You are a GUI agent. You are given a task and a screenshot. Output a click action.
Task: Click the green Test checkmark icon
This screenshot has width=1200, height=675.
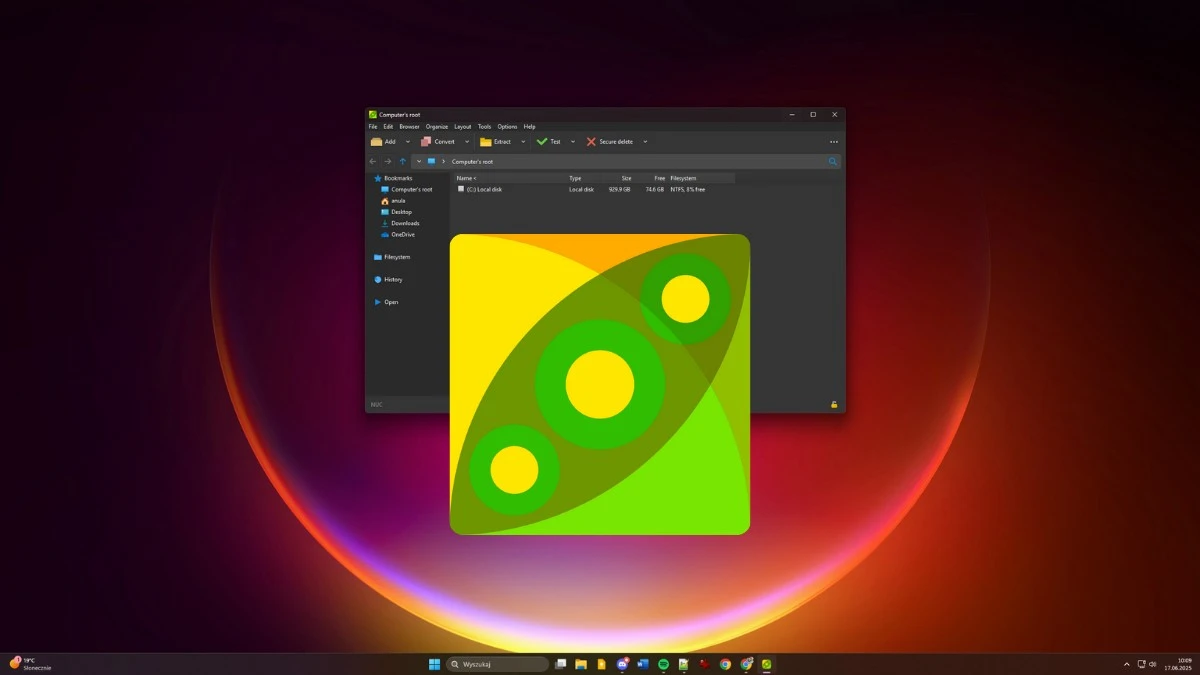[x=542, y=142]
